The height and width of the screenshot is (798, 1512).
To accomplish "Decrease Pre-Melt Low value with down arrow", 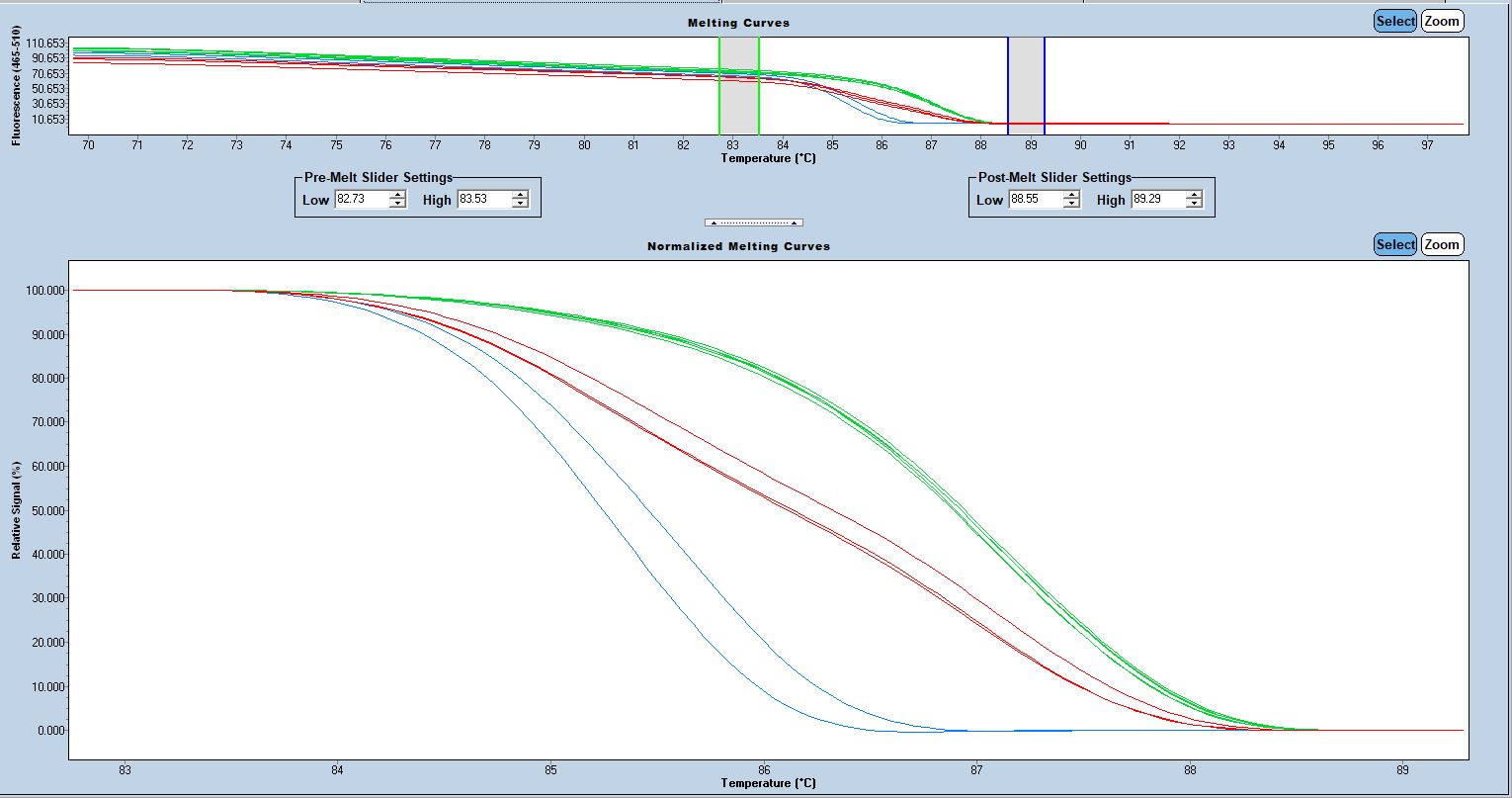I will point(397,204).
